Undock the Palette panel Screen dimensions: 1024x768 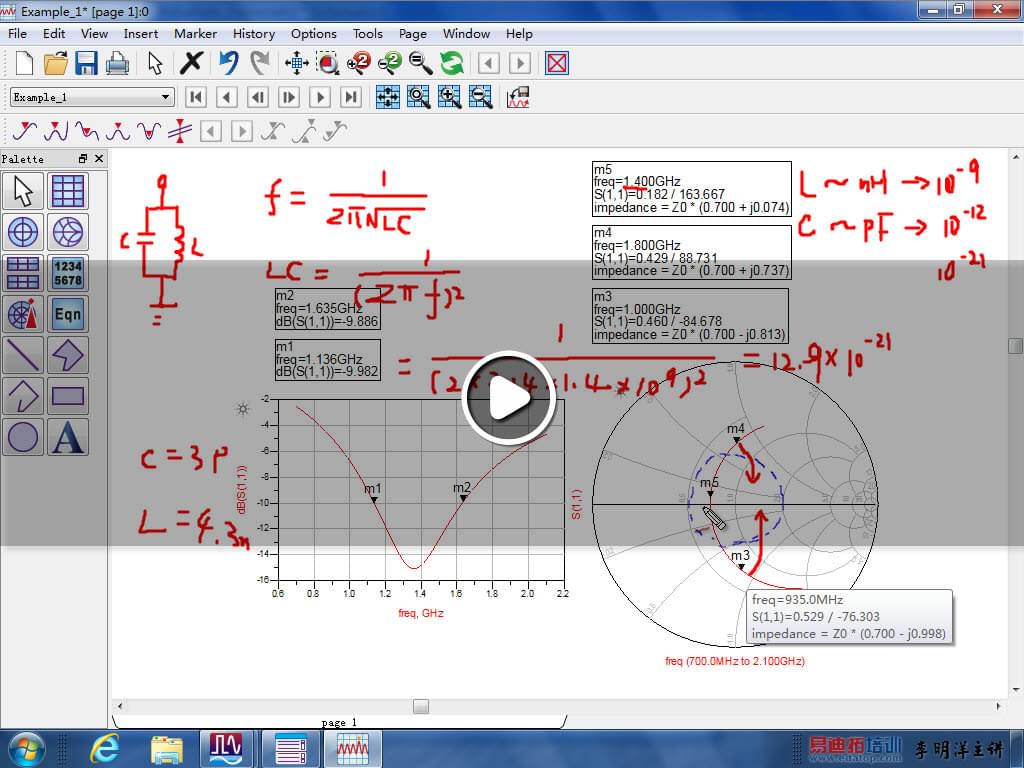(x=83, y=159)
